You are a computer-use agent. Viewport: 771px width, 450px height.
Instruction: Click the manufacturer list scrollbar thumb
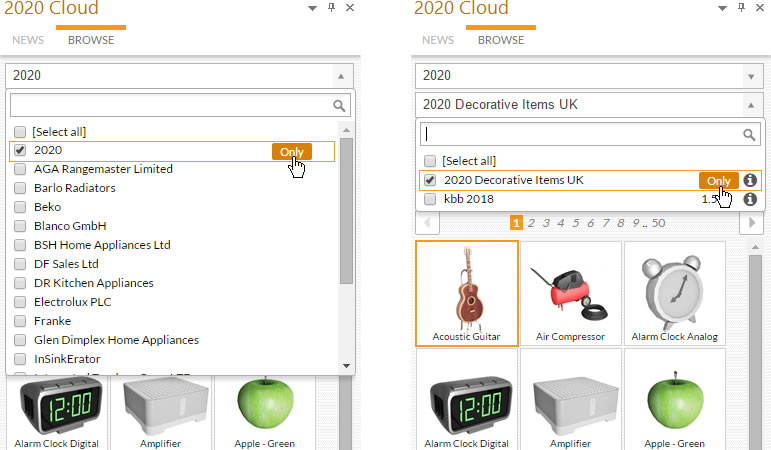click(x=347, y=211)
